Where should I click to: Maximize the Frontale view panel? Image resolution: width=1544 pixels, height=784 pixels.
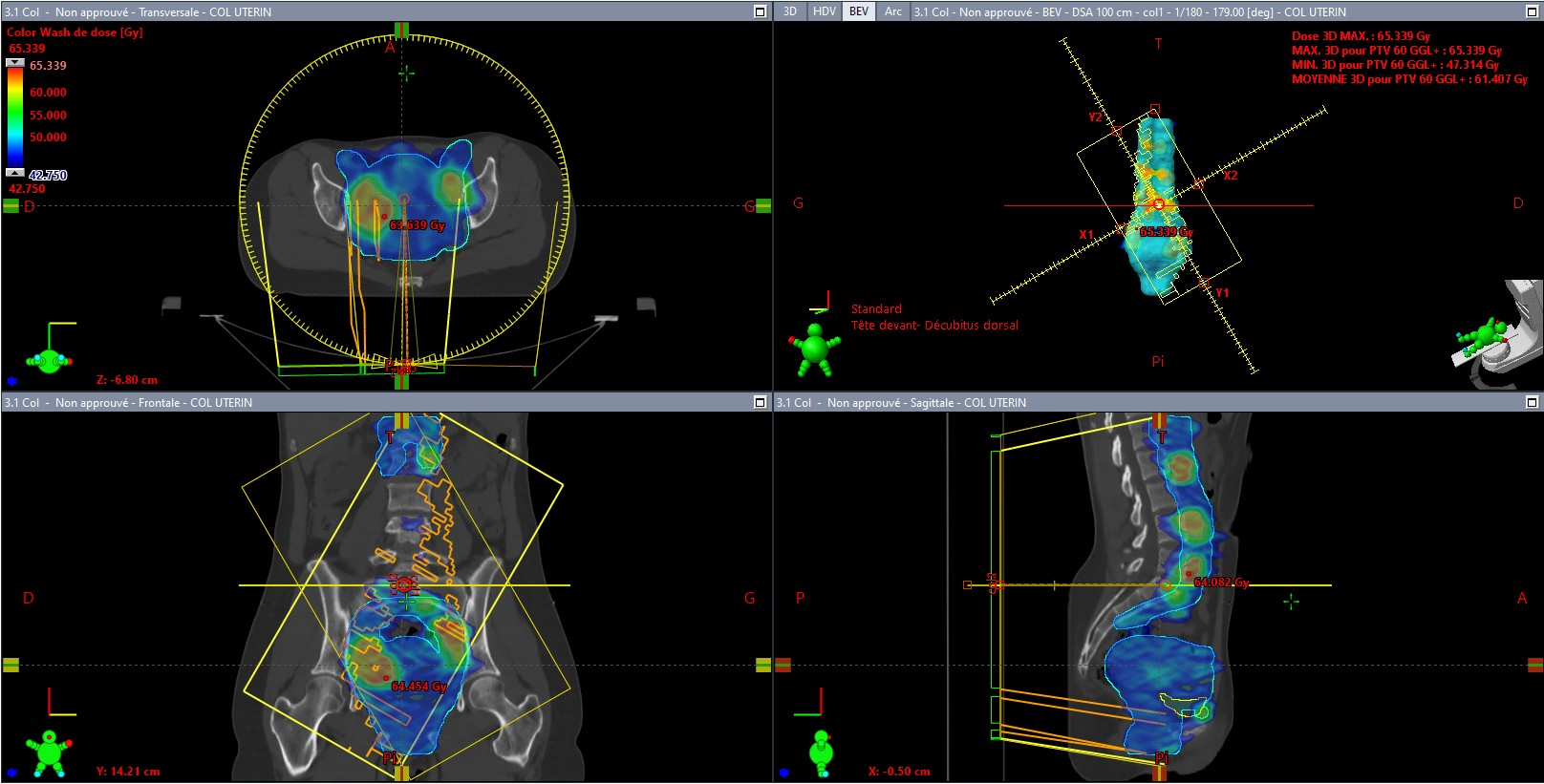(761, 402)
